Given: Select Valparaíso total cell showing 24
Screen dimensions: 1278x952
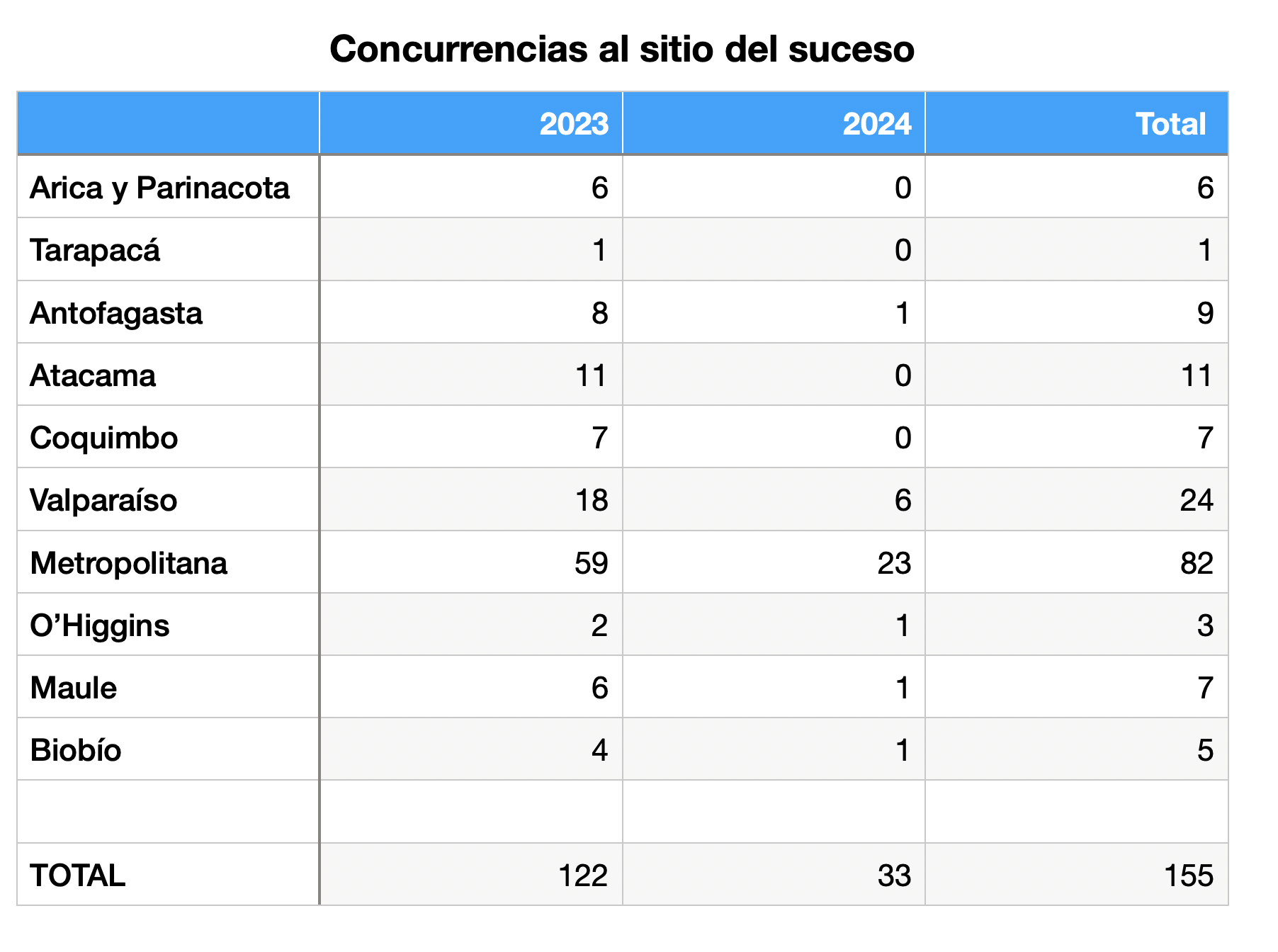Looking at the screenshot, I should [x=1077, y=499].
